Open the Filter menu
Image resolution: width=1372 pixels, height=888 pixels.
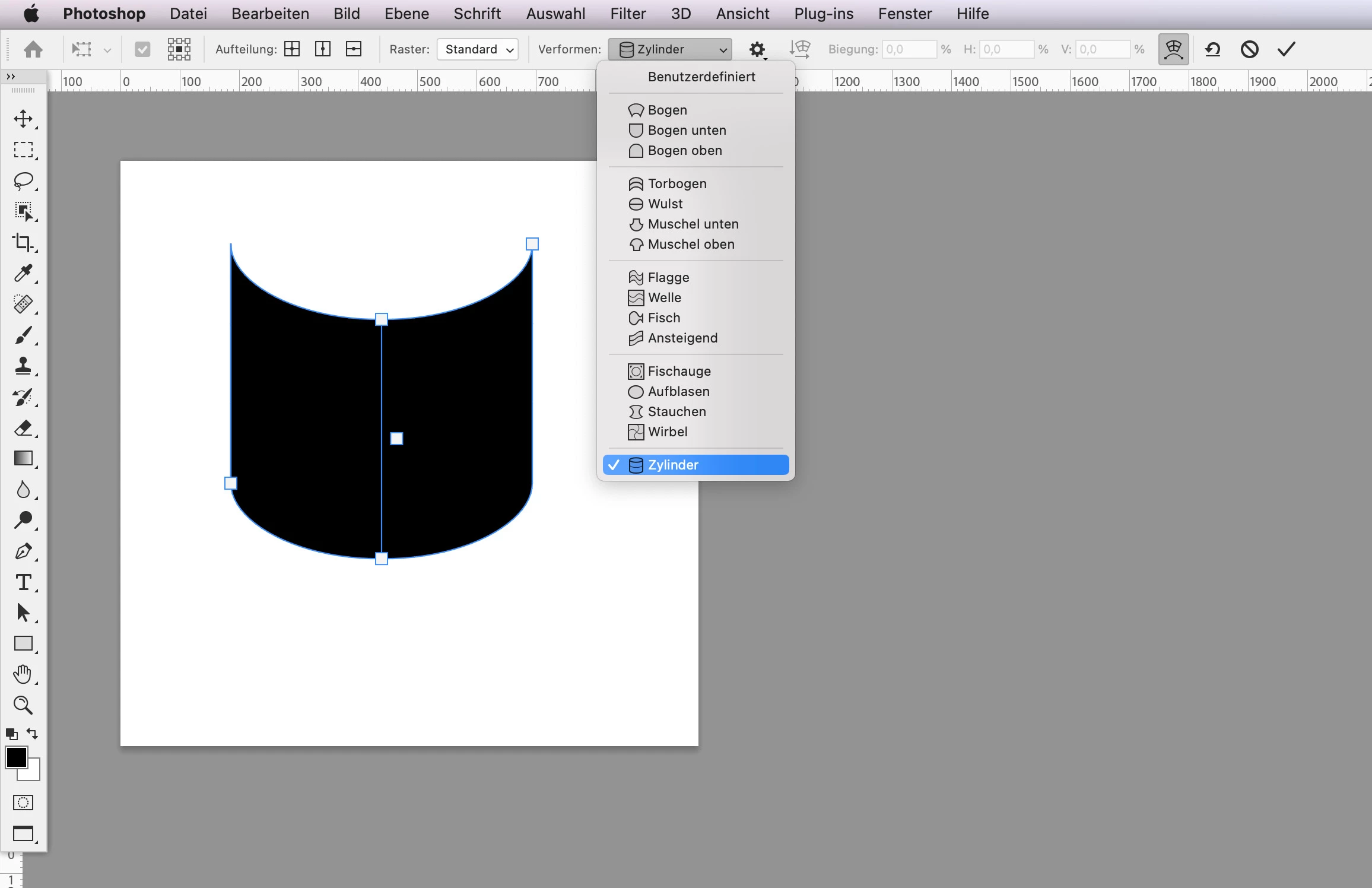pyautogui.click(x=628, y=14)
